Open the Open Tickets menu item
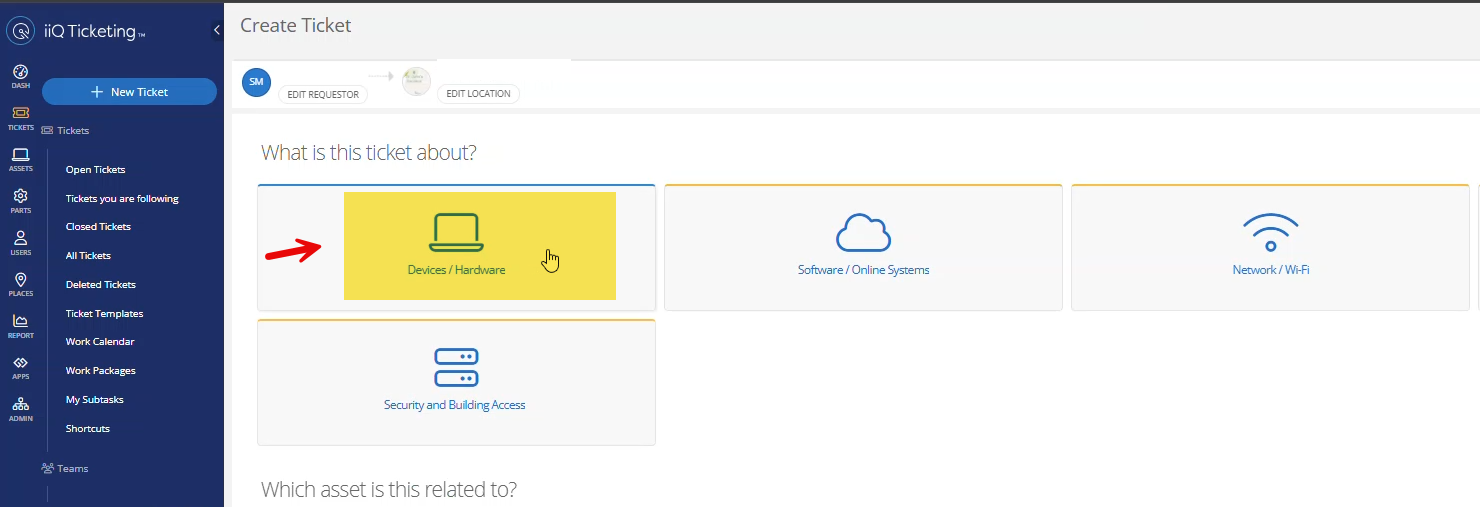This screenshot has width=1480, height=507. pyautogui.click(x=95, y=170)
